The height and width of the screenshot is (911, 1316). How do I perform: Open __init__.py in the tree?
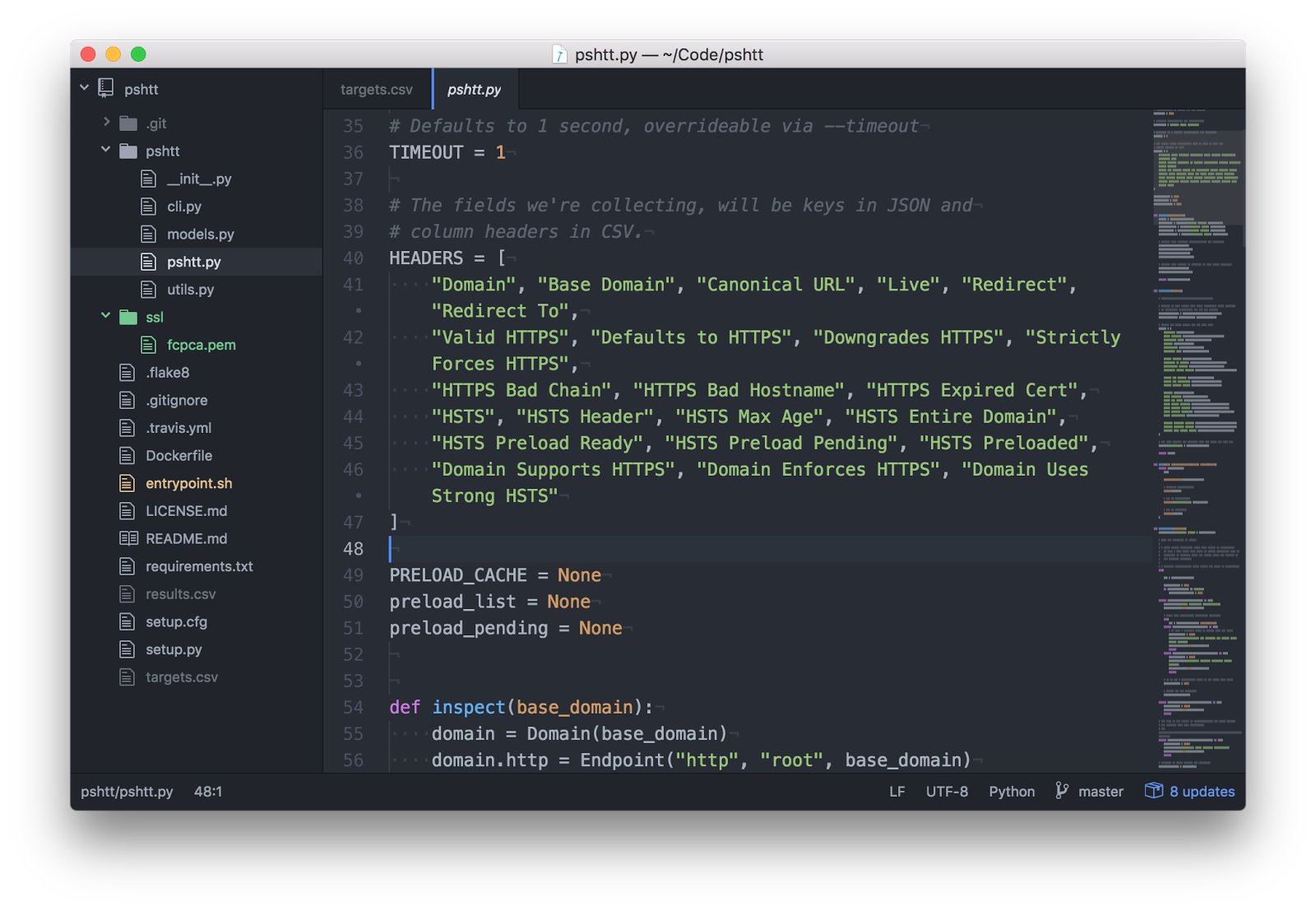(199, 179)
